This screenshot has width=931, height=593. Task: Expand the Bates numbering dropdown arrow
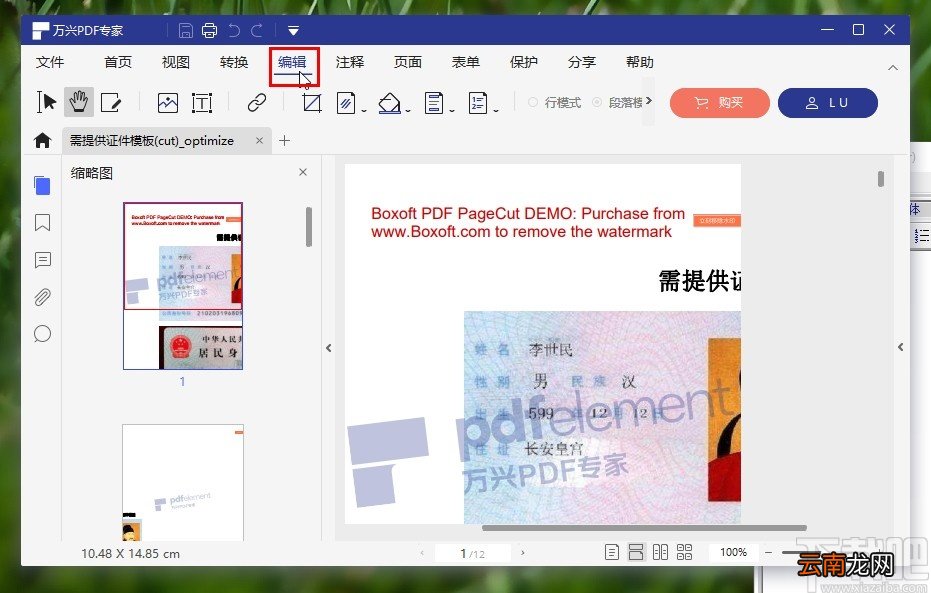(x=496, y=110)
